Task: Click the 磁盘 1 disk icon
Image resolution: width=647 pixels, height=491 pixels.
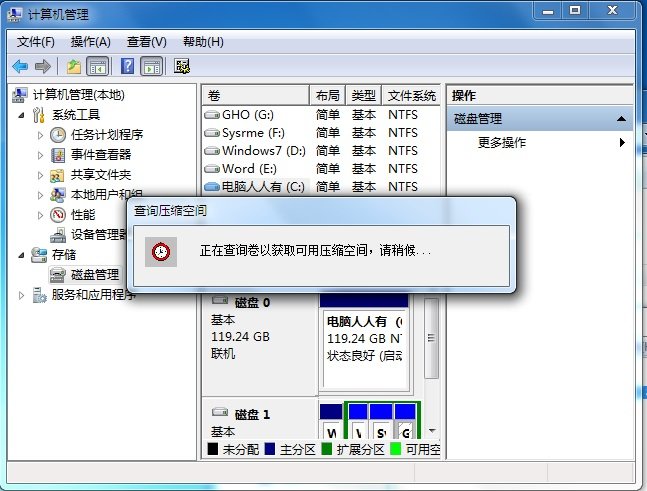Action: pyautogui.click(x=220, y=412)
